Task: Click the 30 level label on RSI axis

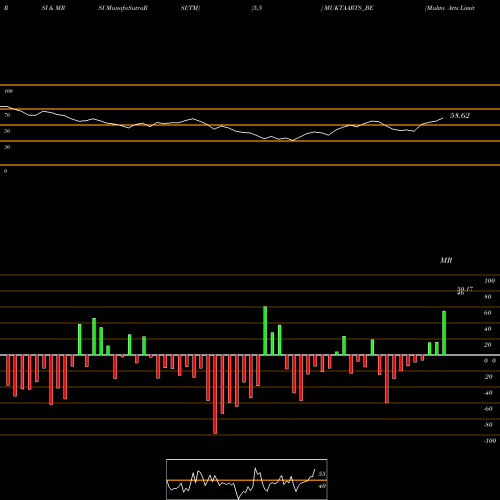Action: (7, 147)
